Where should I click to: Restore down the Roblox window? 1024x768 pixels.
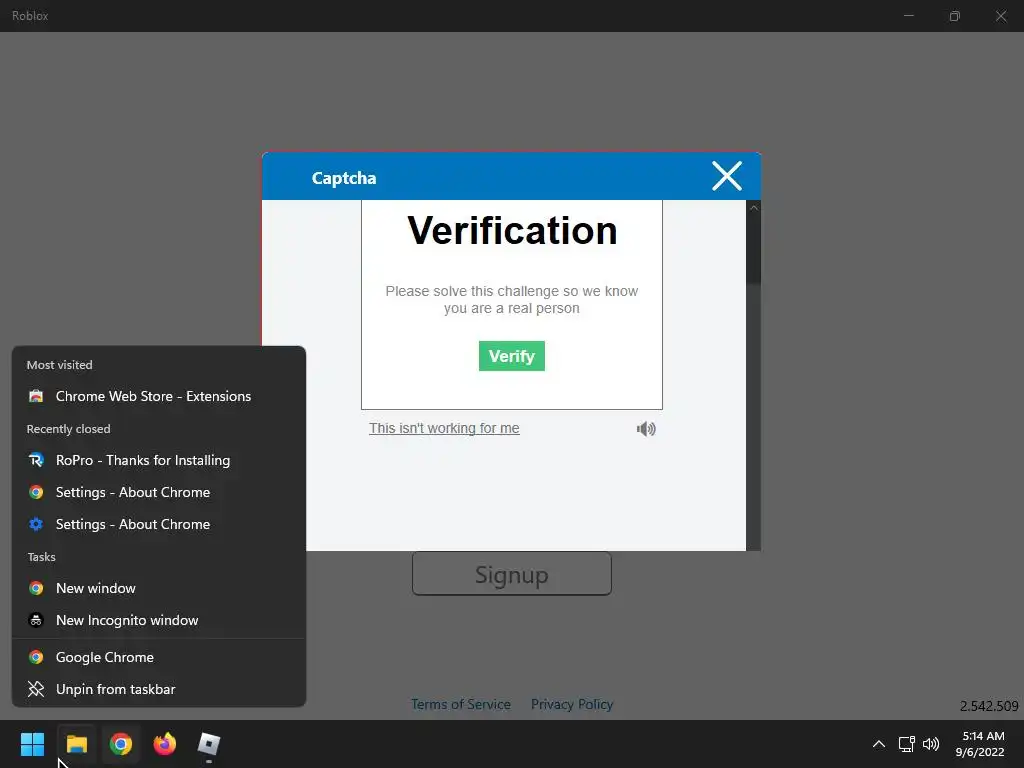point(955,16)
